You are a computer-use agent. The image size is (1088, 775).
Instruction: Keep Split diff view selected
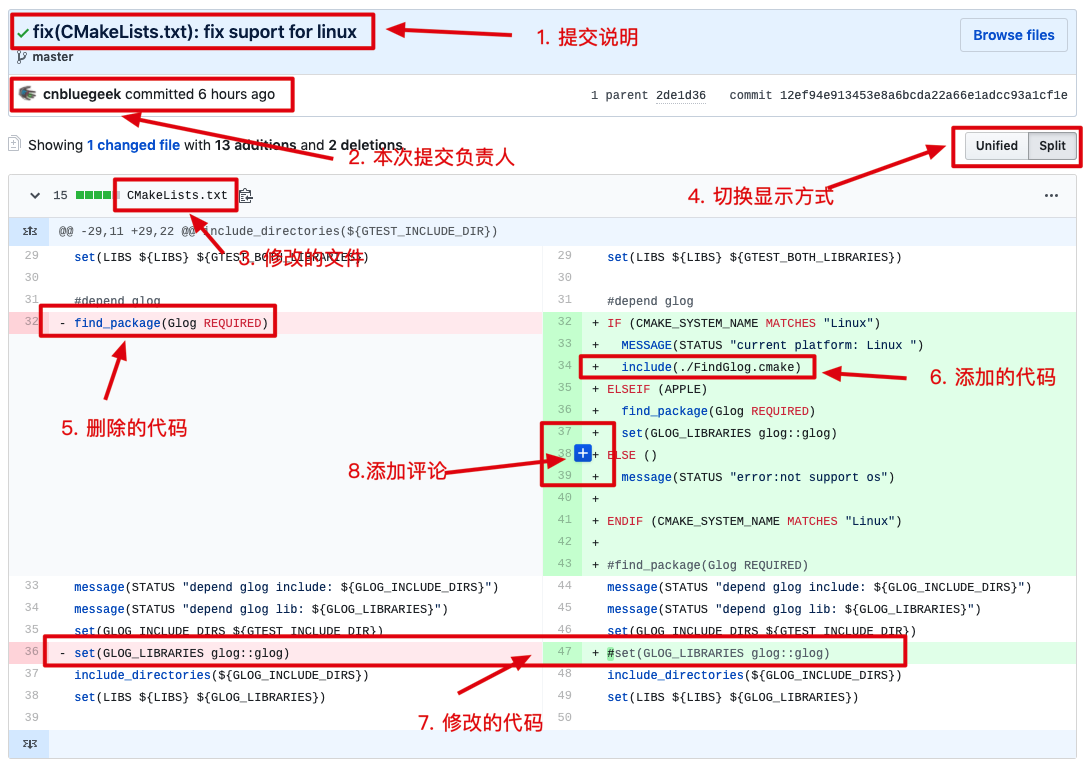coord(1052,145)
